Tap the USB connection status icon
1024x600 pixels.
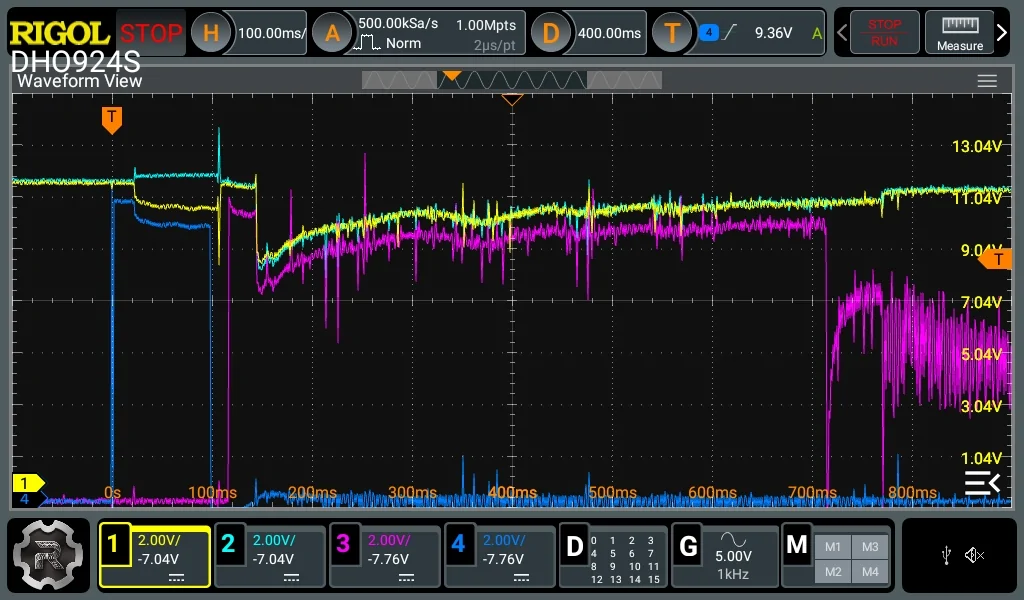946,556
